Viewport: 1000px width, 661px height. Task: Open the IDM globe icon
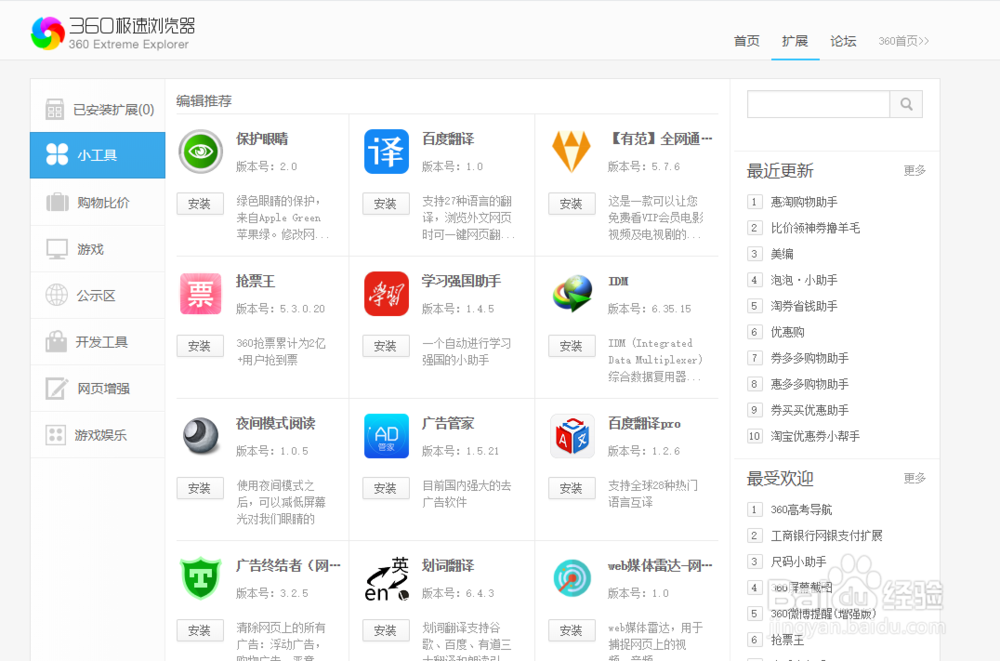tap(572, 294)
